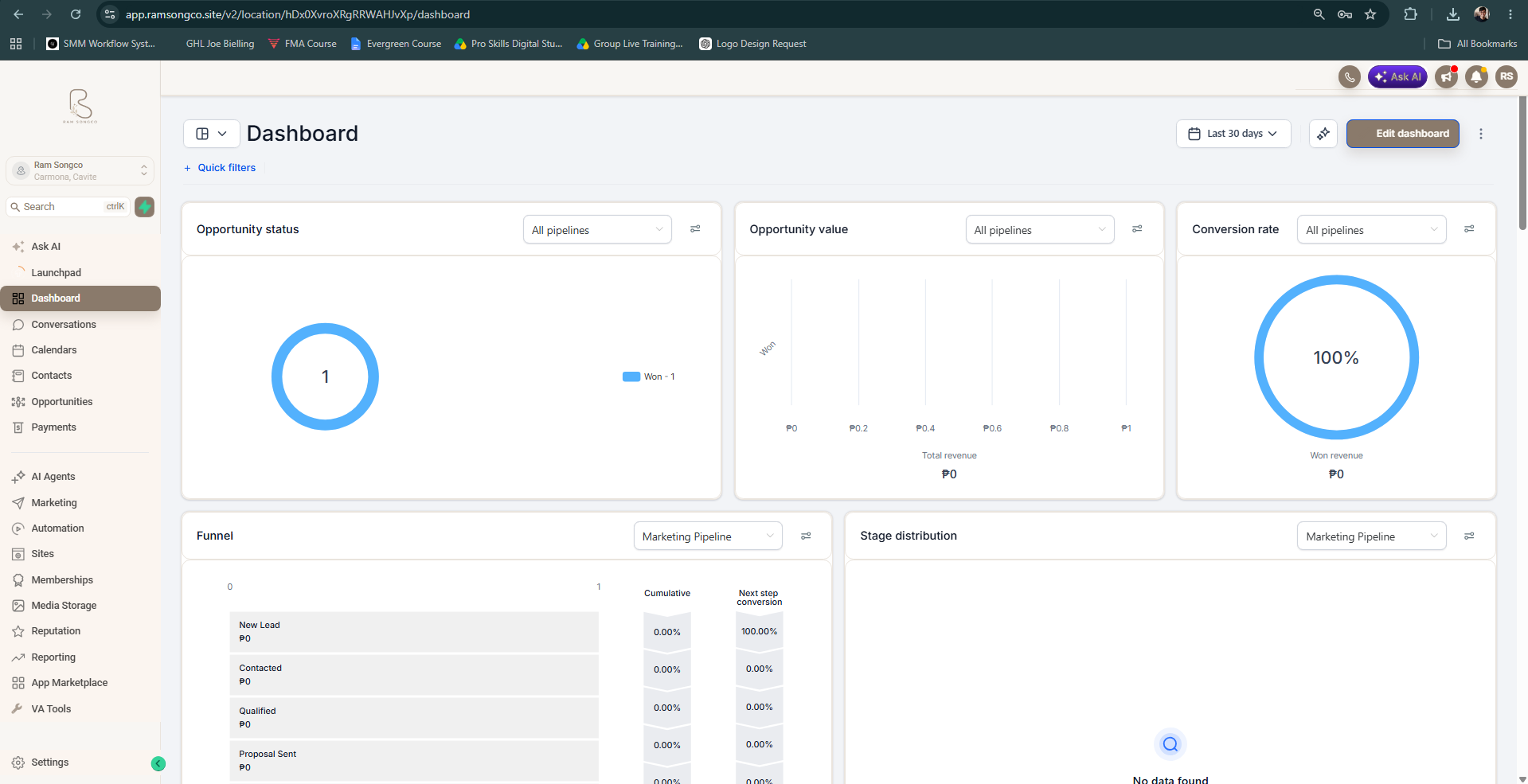The height and width of the screenshot is (784, 1528).
Task: Click the megaphone announcements icon
Action: point(1446,77)
